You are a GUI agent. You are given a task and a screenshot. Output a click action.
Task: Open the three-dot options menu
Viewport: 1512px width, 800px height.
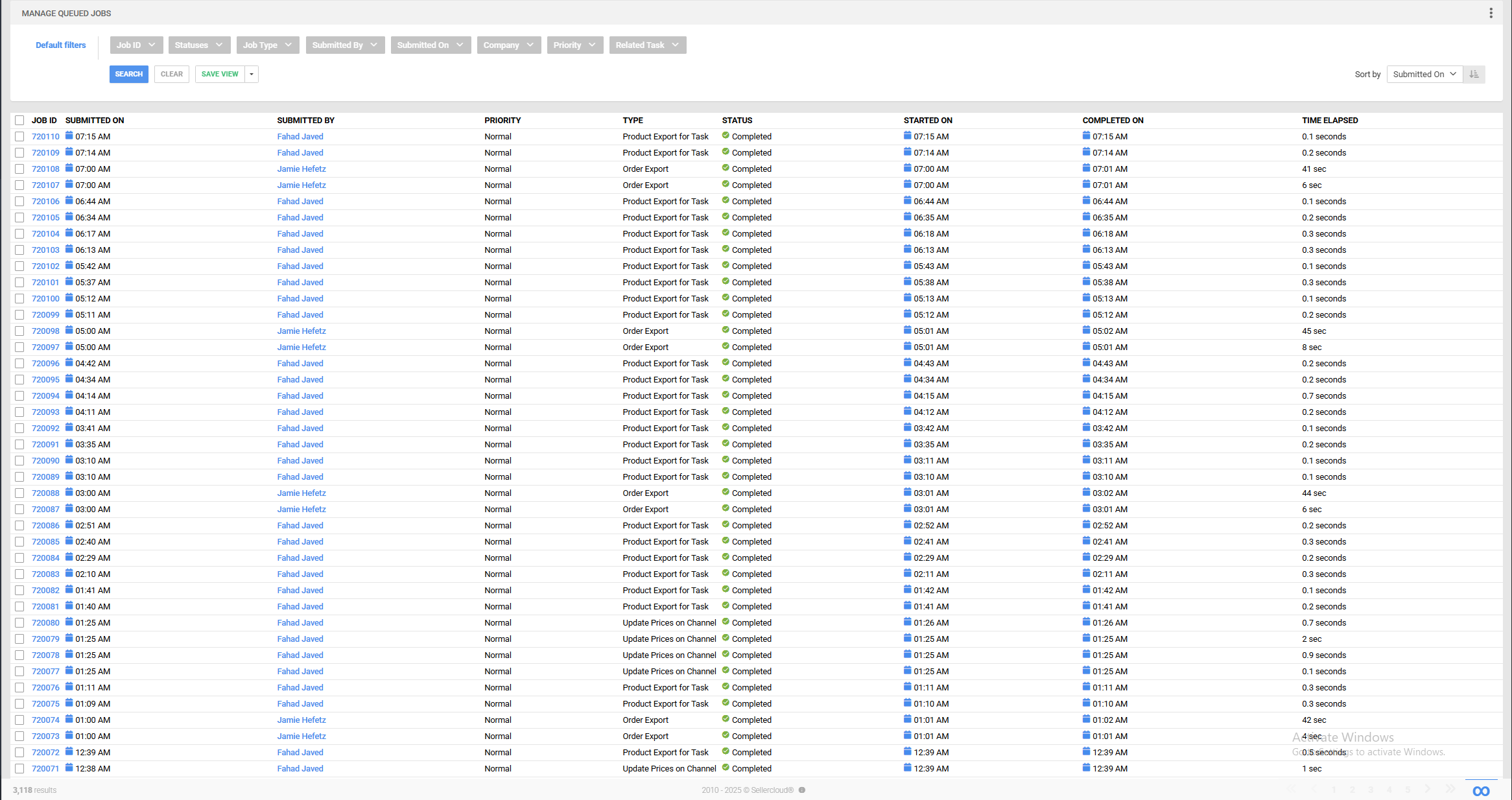1491,13
